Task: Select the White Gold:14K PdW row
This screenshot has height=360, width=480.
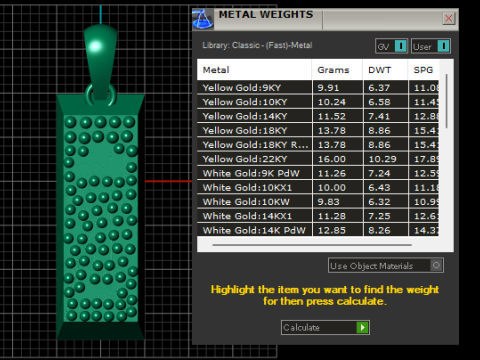Action: [x=318, y=230]
